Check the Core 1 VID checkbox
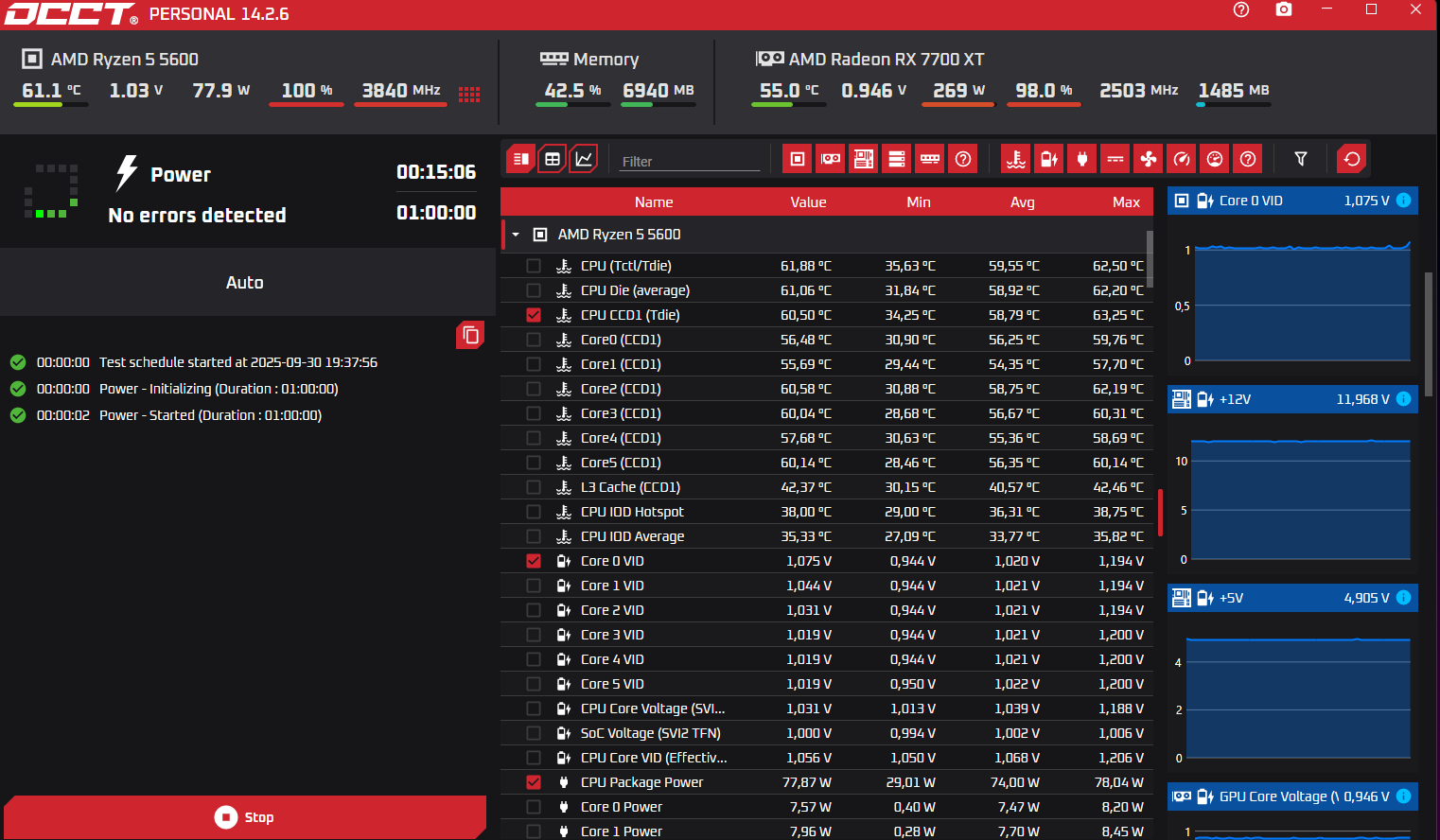The image size is (1440, 840). pyautogui.click(x=534, y=586)
